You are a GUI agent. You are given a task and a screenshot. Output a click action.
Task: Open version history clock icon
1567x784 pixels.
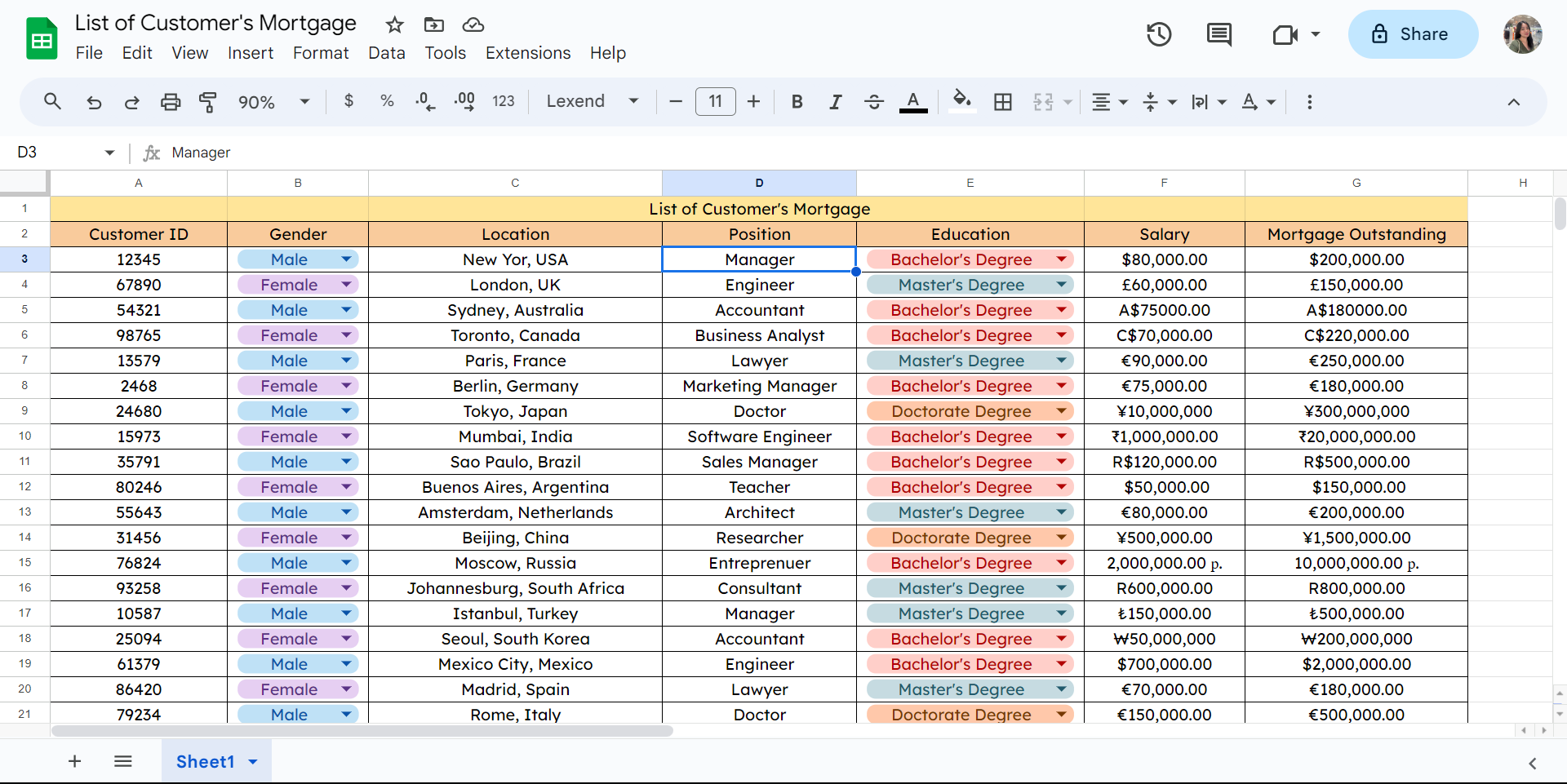tap(1159, 34)
